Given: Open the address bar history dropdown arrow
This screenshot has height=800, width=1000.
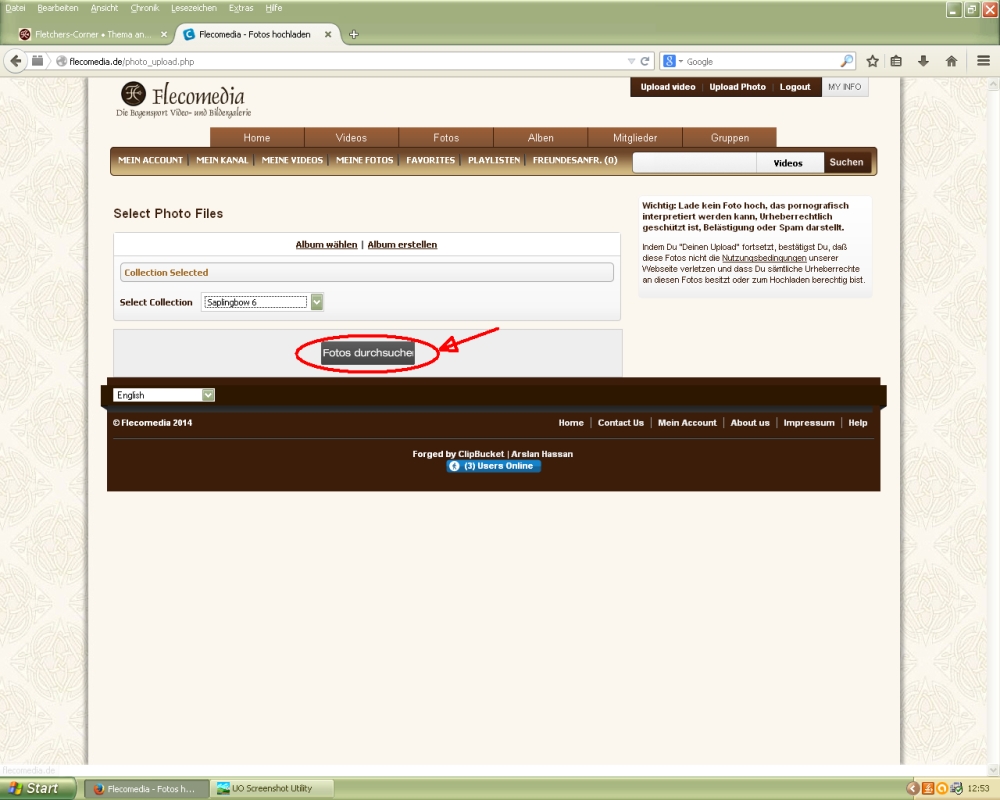Looking at the screenshot, I should point(631,61).
